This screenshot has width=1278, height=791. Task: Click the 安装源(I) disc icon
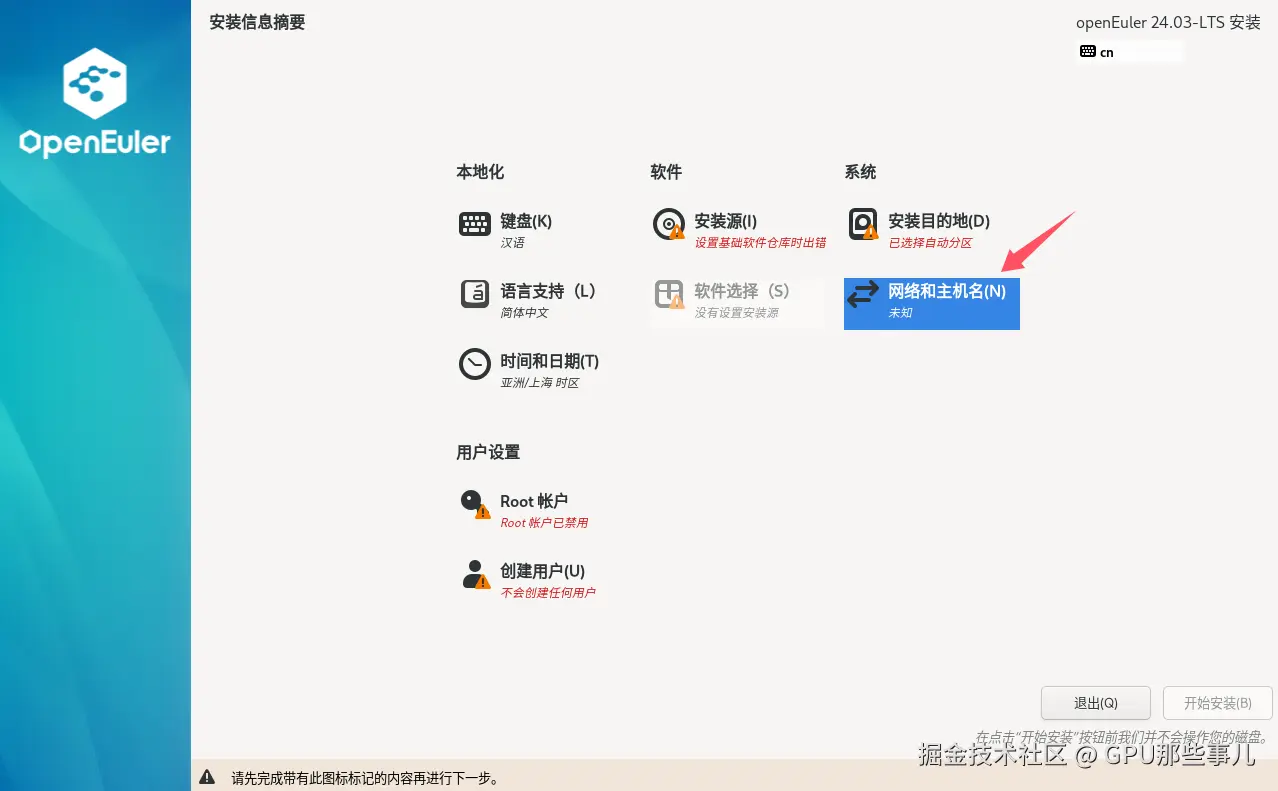pyautogui.click(x=668, y=224)
